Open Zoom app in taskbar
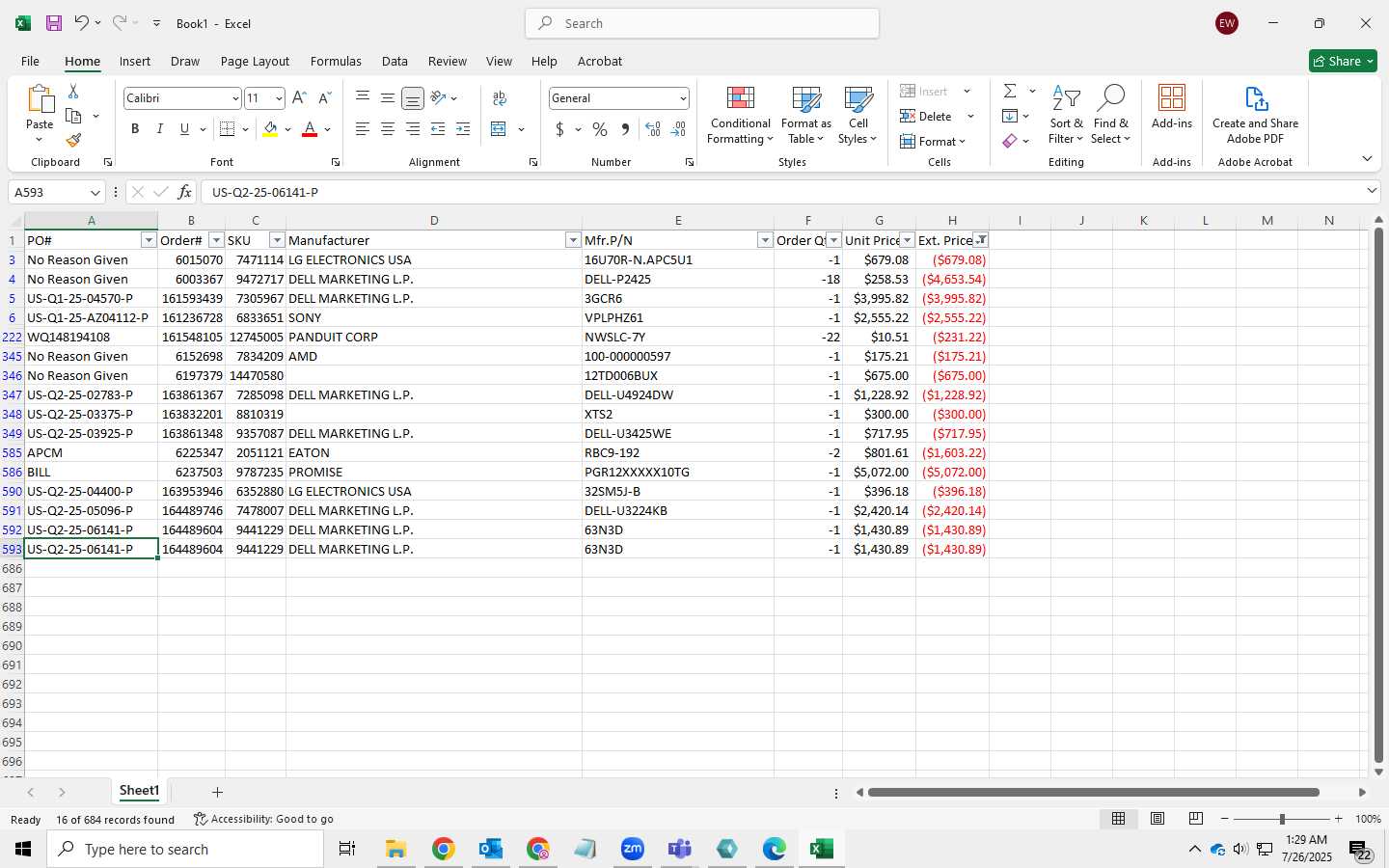The image size is (1389, 868). point(632,849)
